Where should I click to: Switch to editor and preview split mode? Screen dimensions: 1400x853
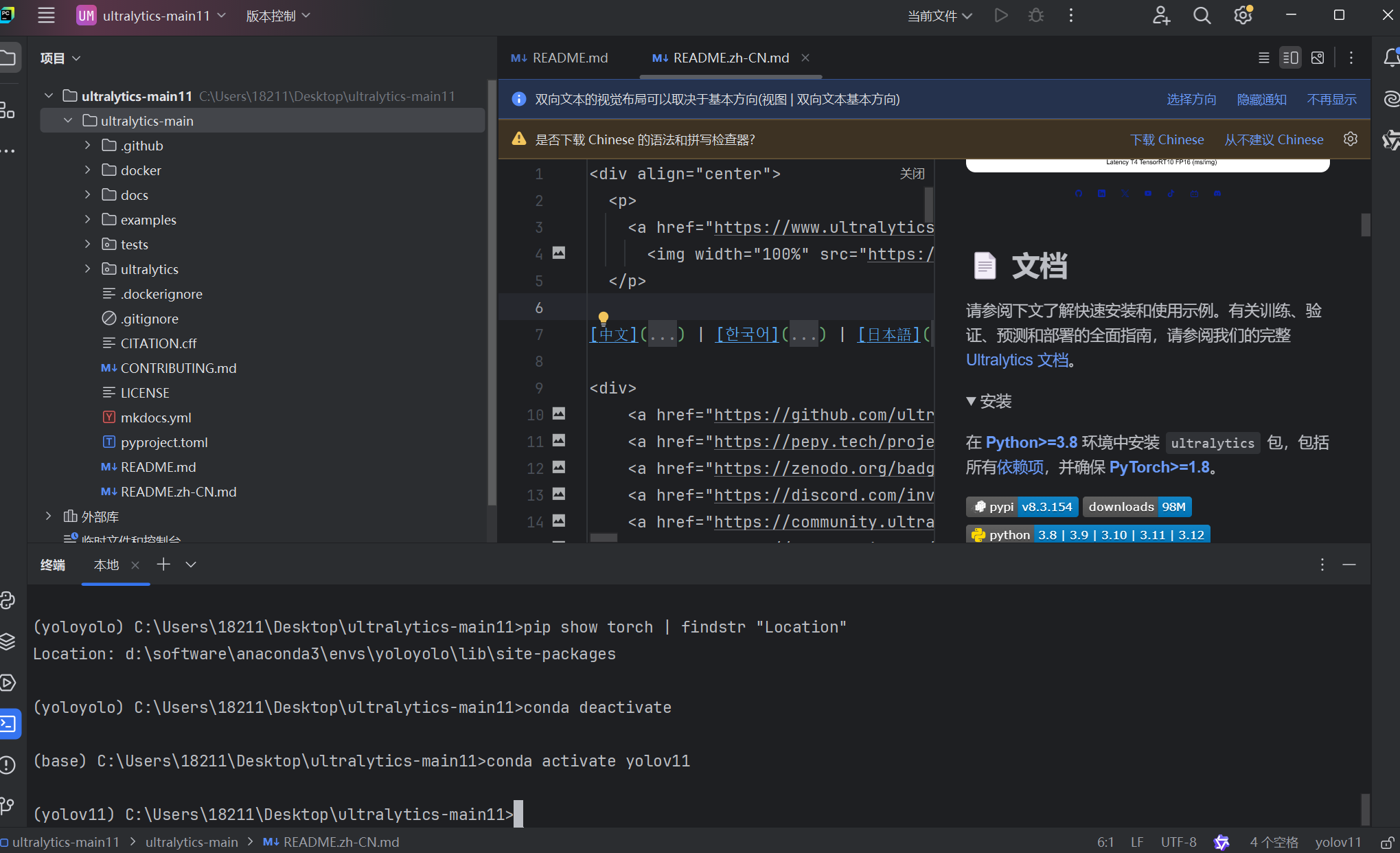[x=1290, y=58]
